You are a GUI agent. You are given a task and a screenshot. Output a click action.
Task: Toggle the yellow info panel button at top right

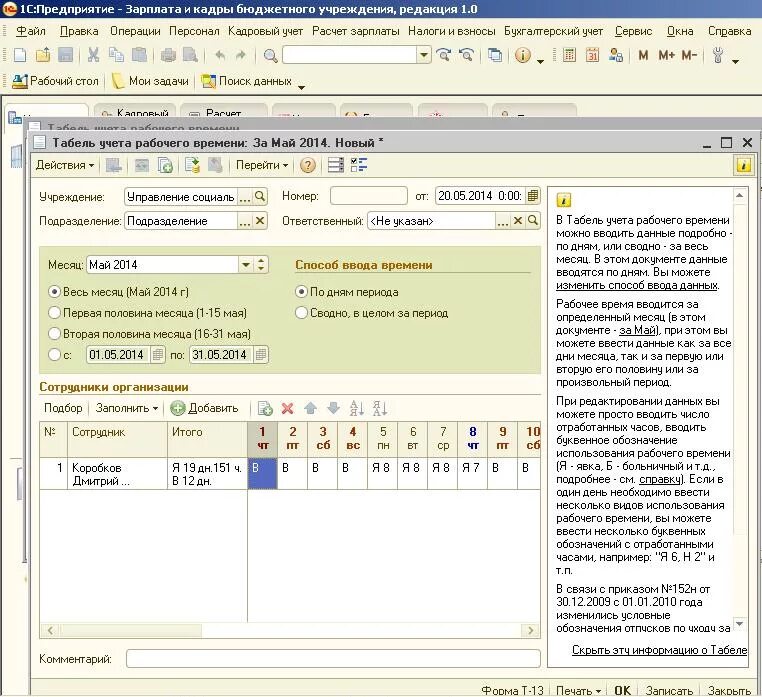(x=744, y=165)
